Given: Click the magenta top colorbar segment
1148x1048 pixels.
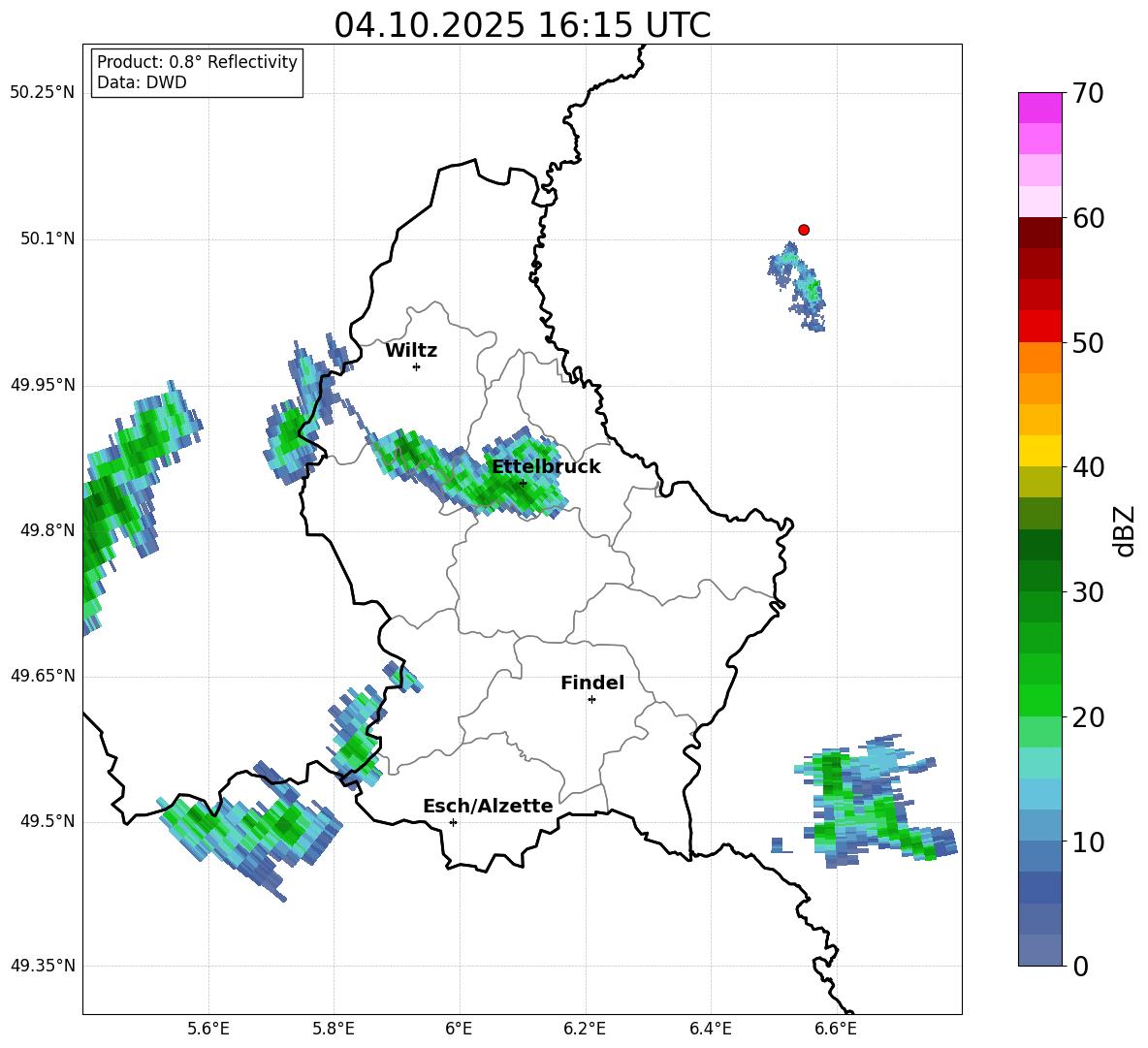Looking at the screenshot, I should tap(1039, 109).
